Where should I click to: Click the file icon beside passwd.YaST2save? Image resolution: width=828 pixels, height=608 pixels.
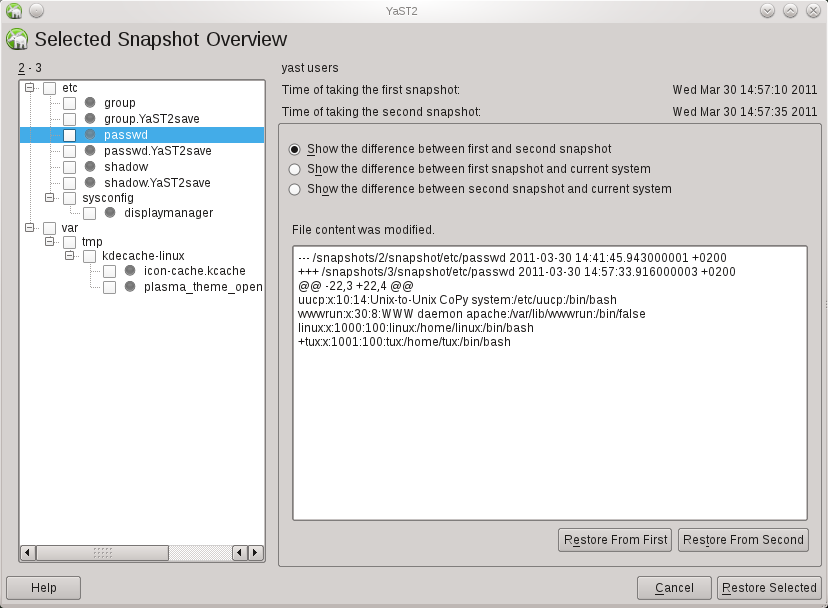coord(89,150)
